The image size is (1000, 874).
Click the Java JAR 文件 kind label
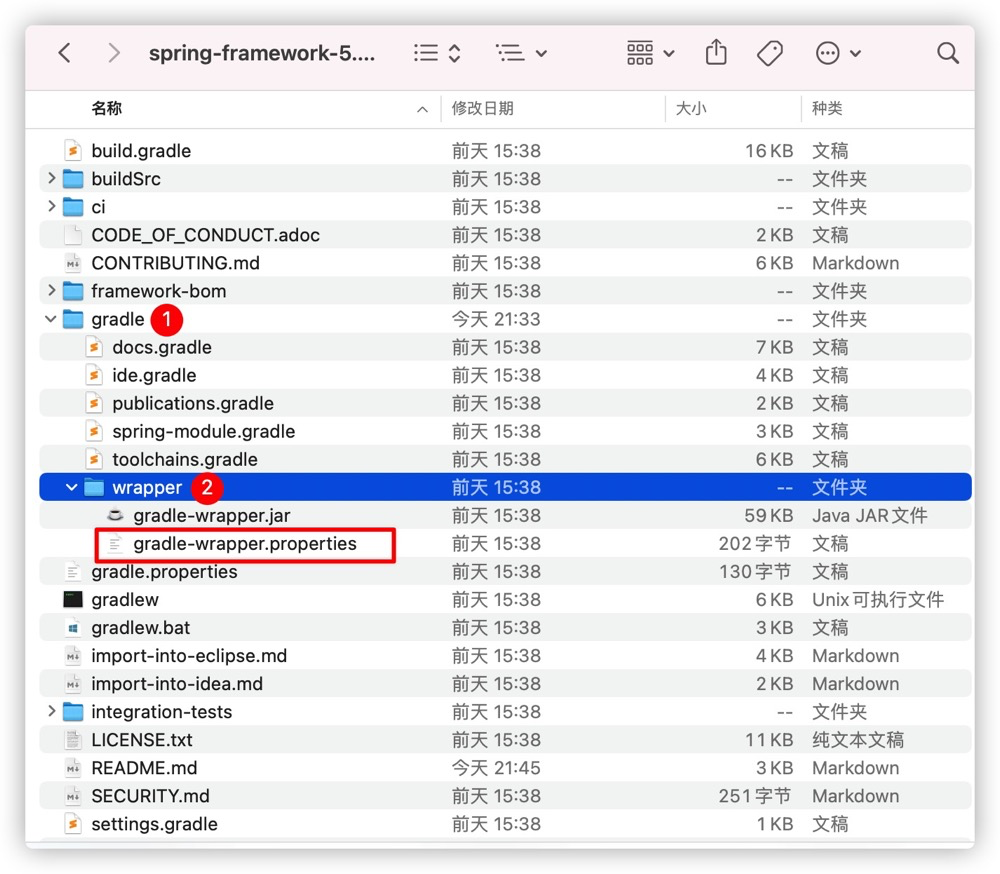point(870,515)
